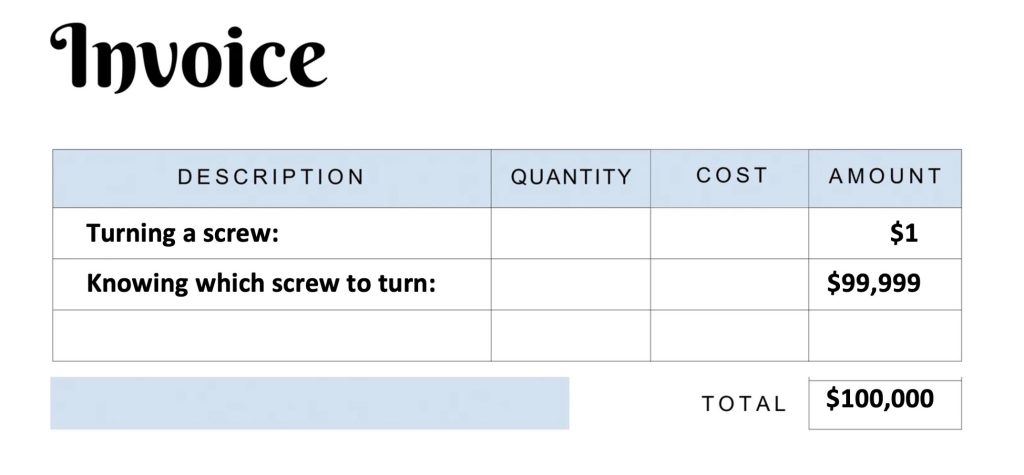The image size is (1024, 475).
Task: Click the empty third-row description cell
Action: [272, 335]
